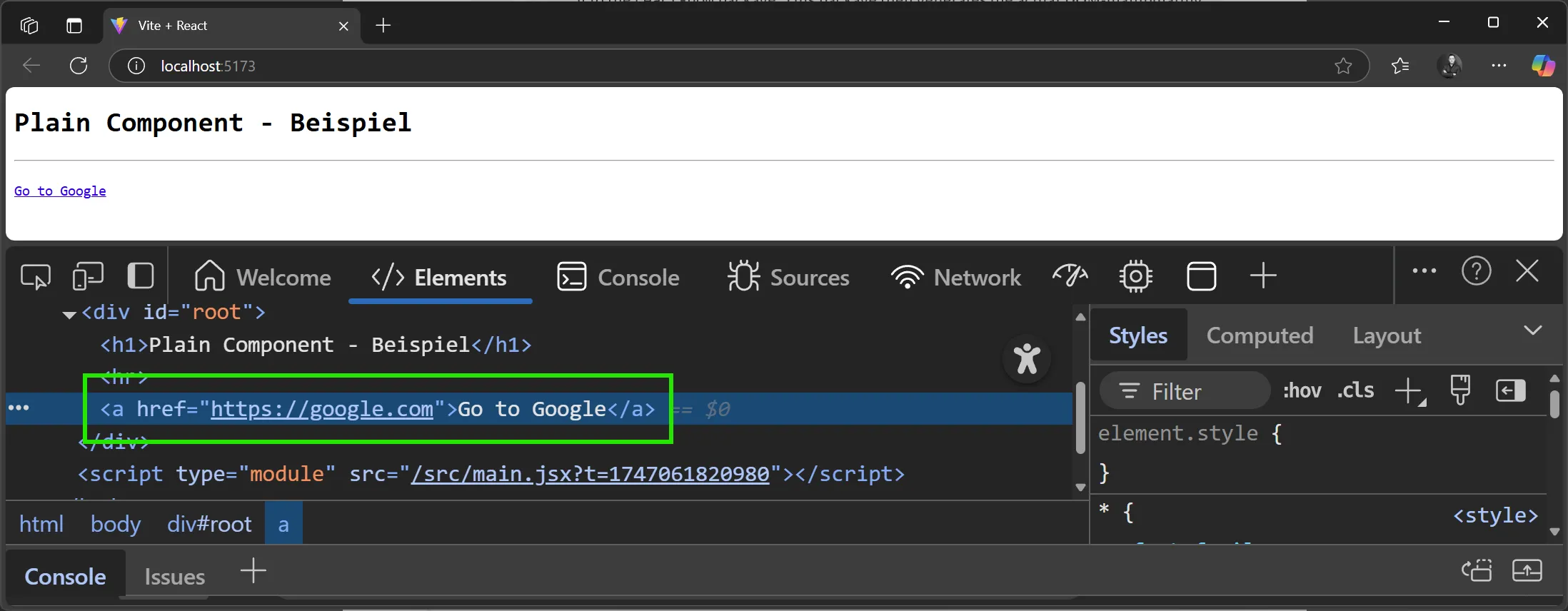Add a tool to the drawer panel
The width and height of the screenshot is (1568, 611).
coord(253,570)
